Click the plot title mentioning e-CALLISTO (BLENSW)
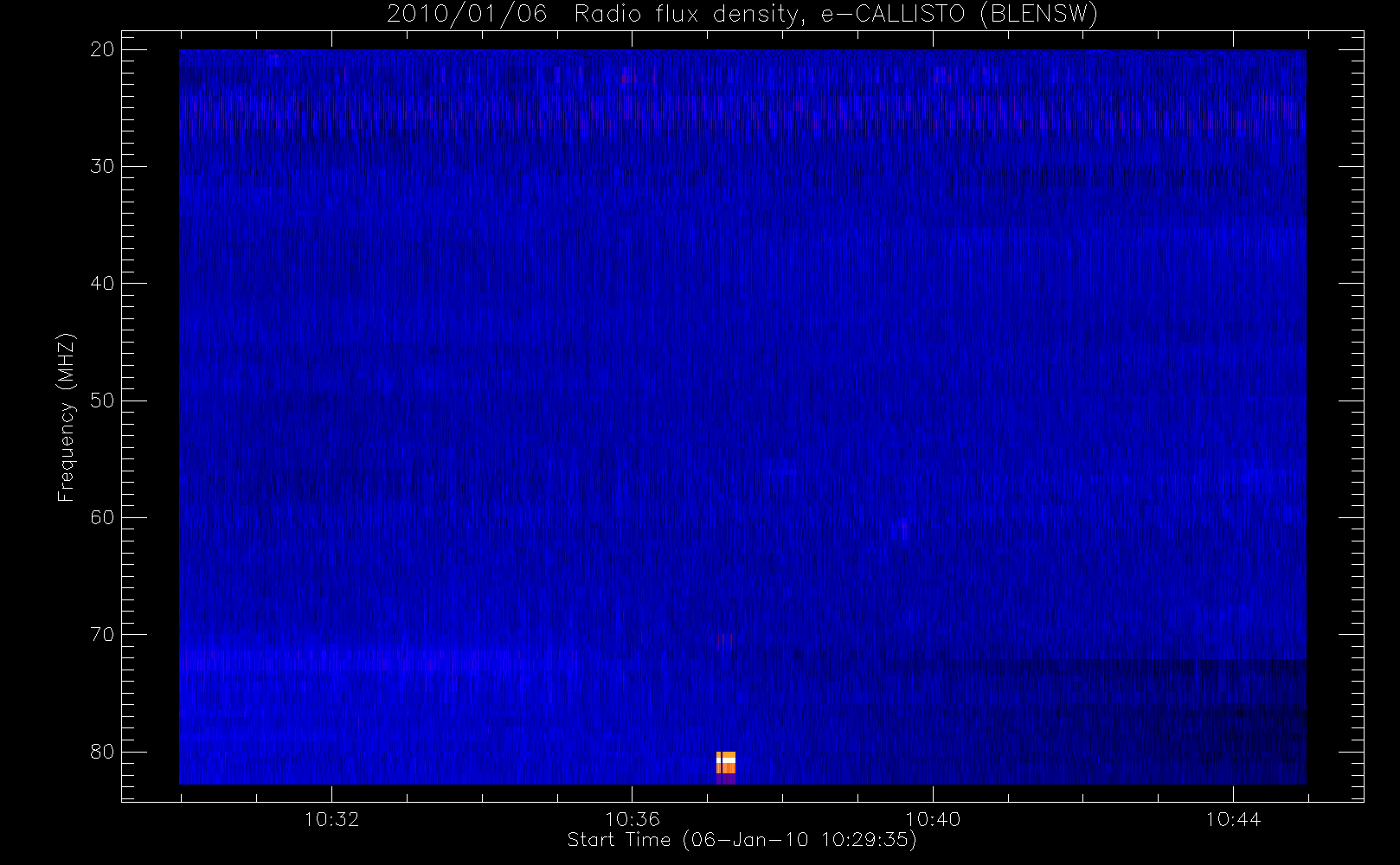This screenshot has height=865, width=1400. [742, 15]
